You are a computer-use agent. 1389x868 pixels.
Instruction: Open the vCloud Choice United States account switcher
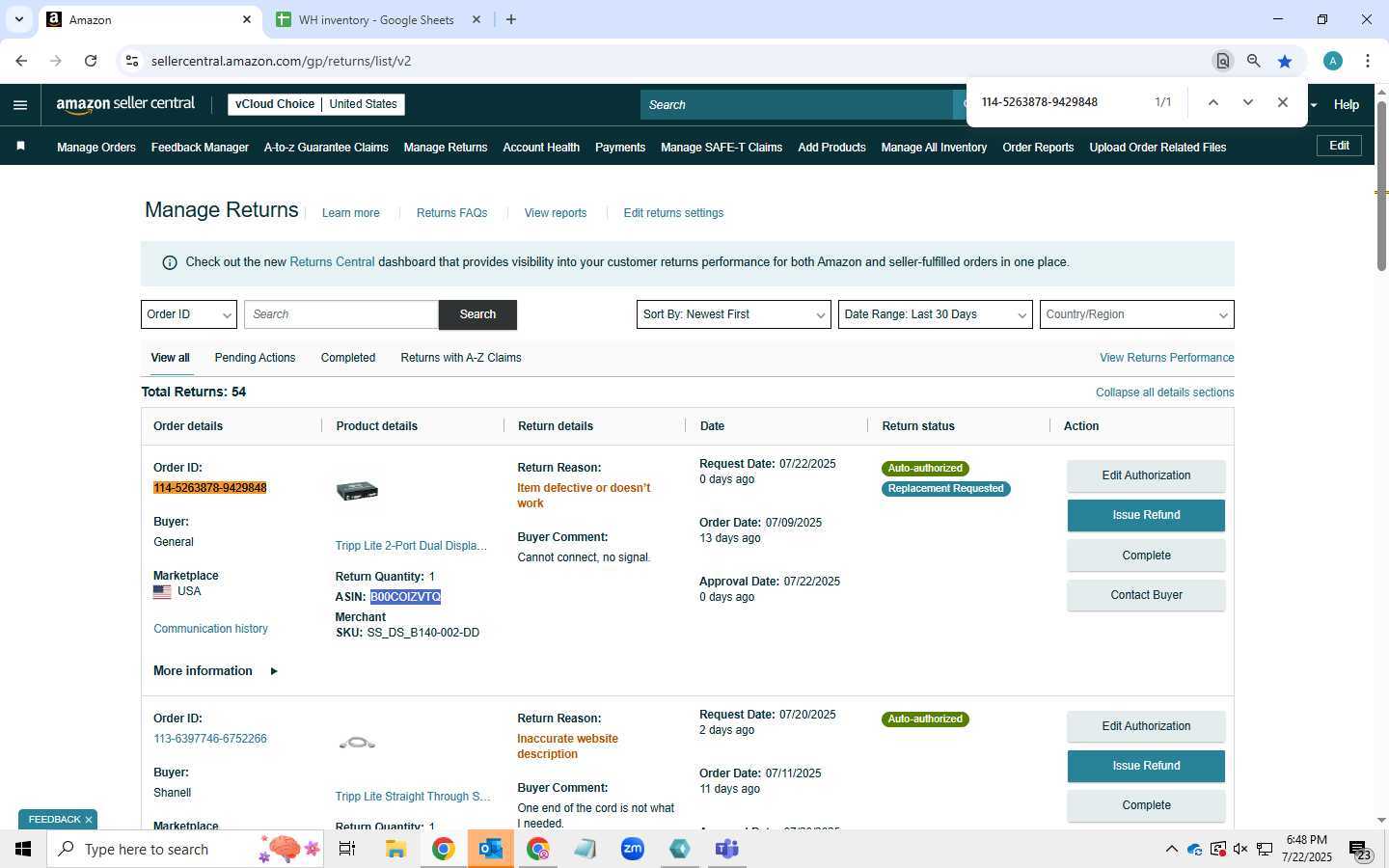316,104
